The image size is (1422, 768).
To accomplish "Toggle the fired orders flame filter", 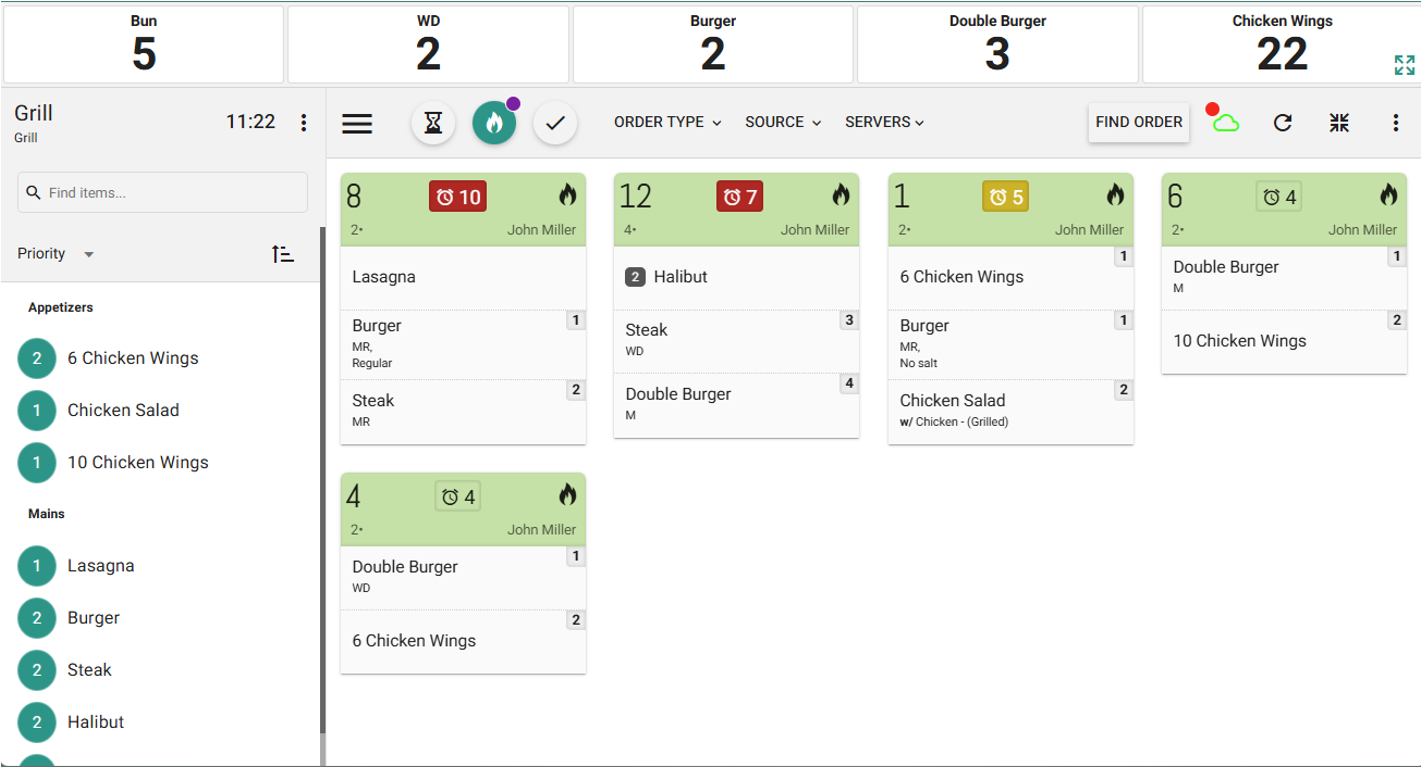I will [x=494, y=123].
